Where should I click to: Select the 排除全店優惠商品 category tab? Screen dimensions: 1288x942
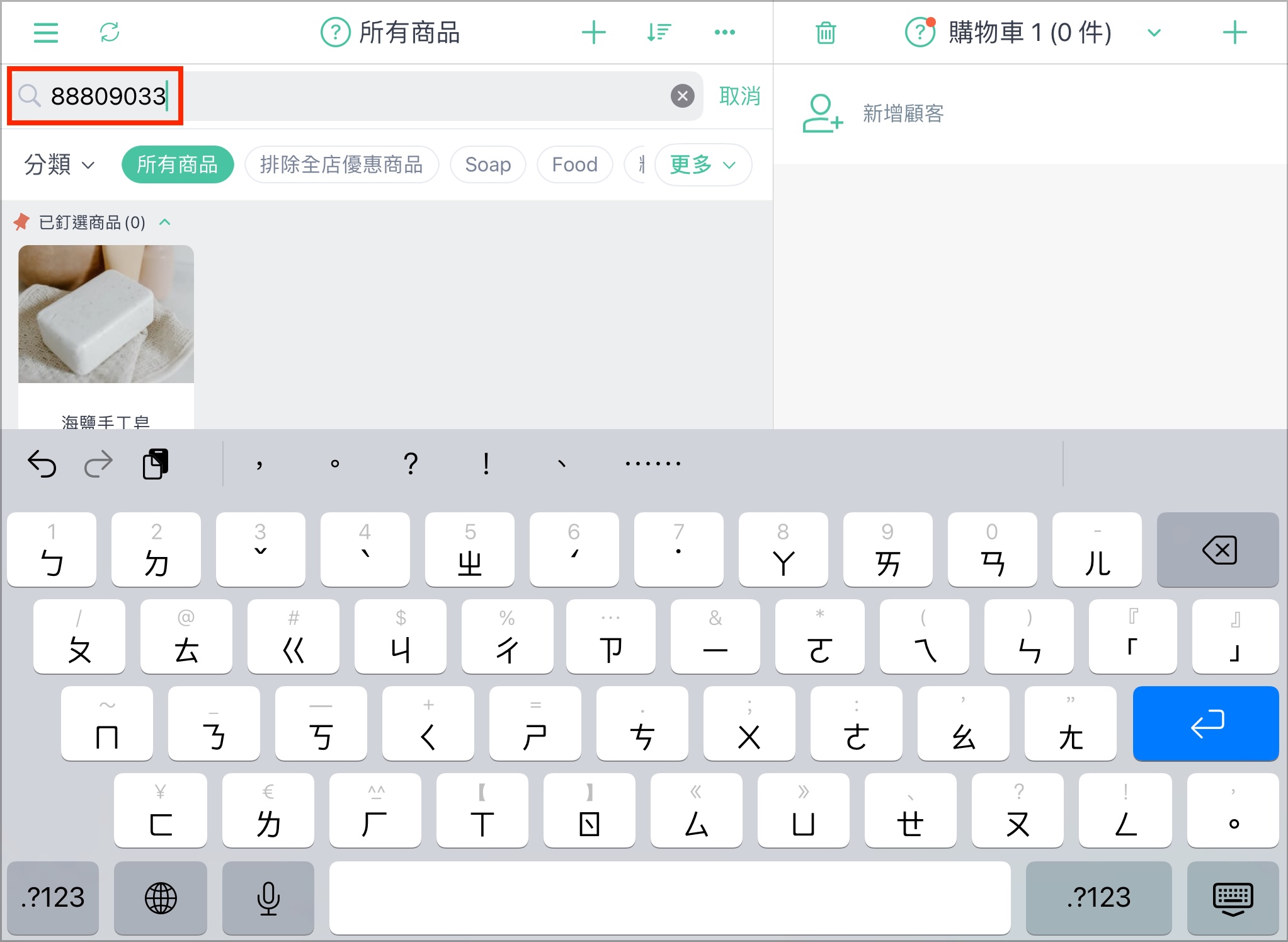pos(341,164)
